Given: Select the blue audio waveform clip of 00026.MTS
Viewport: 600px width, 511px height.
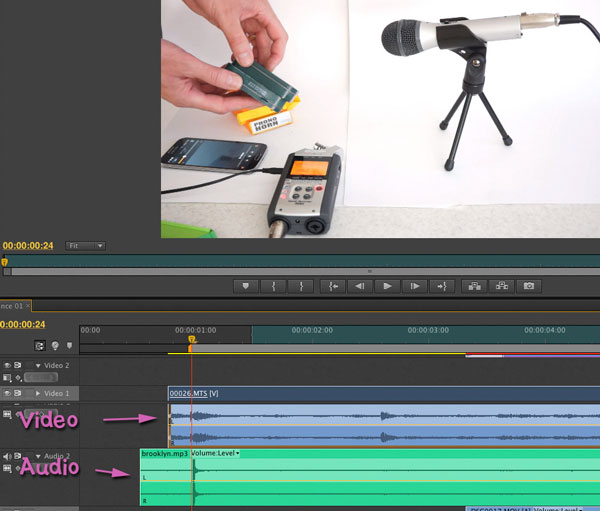Looking at the screenshot, I should tap(384, 425).
